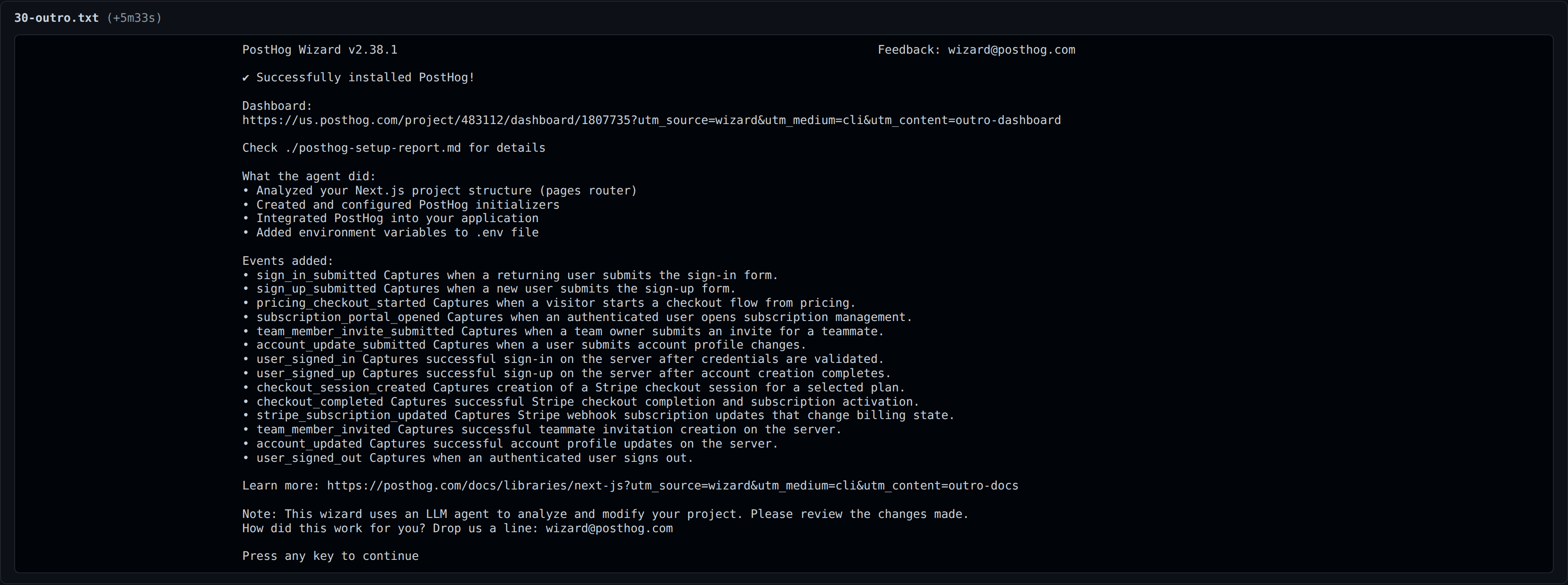Click the drop-us-a-line wizard@posthog.com email

pyautogui.click(x=609, y=528)
